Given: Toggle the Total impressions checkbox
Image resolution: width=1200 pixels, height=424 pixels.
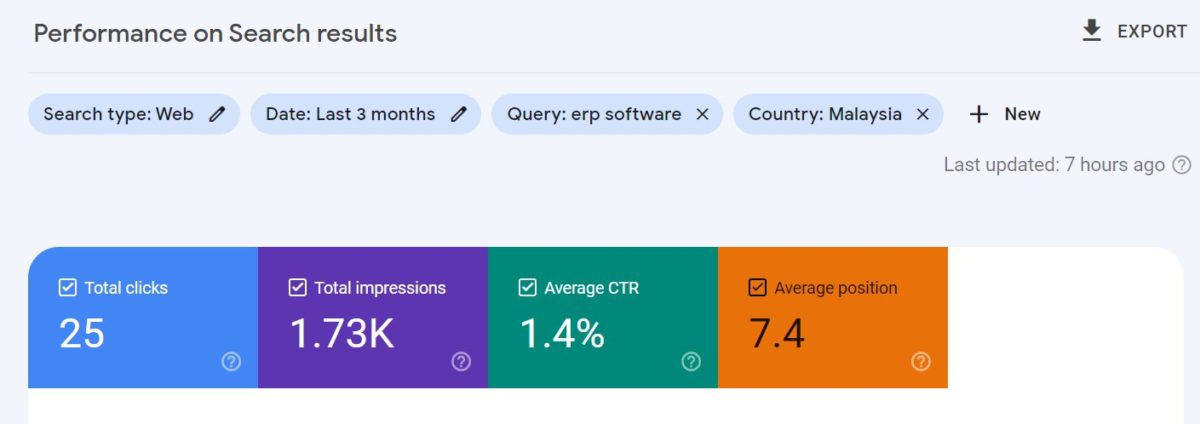Looking at the screenshot, I should point(298,288).
